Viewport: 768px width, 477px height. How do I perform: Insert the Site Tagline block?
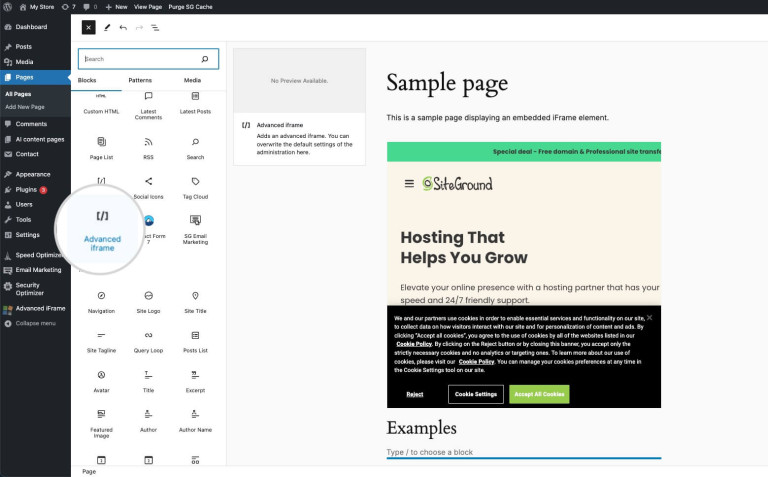click(x=101, y=342)
